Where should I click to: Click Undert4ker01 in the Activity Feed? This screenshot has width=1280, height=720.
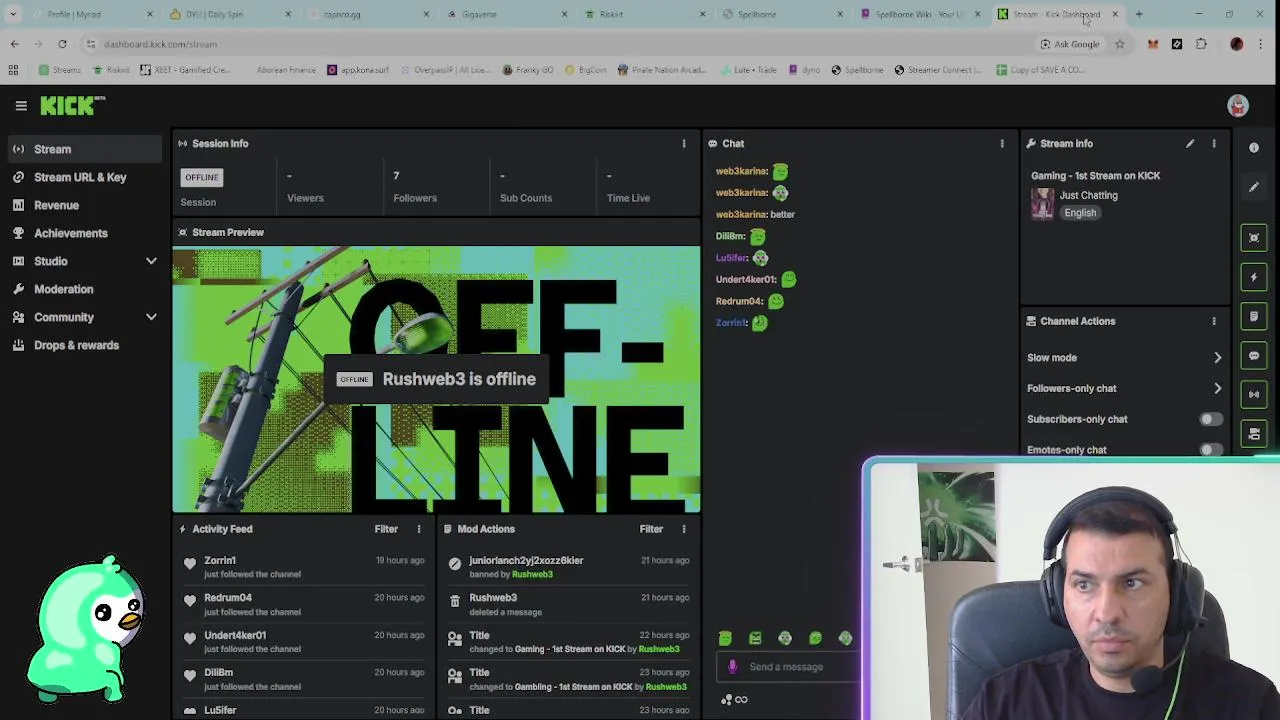(x=235, y=635)
